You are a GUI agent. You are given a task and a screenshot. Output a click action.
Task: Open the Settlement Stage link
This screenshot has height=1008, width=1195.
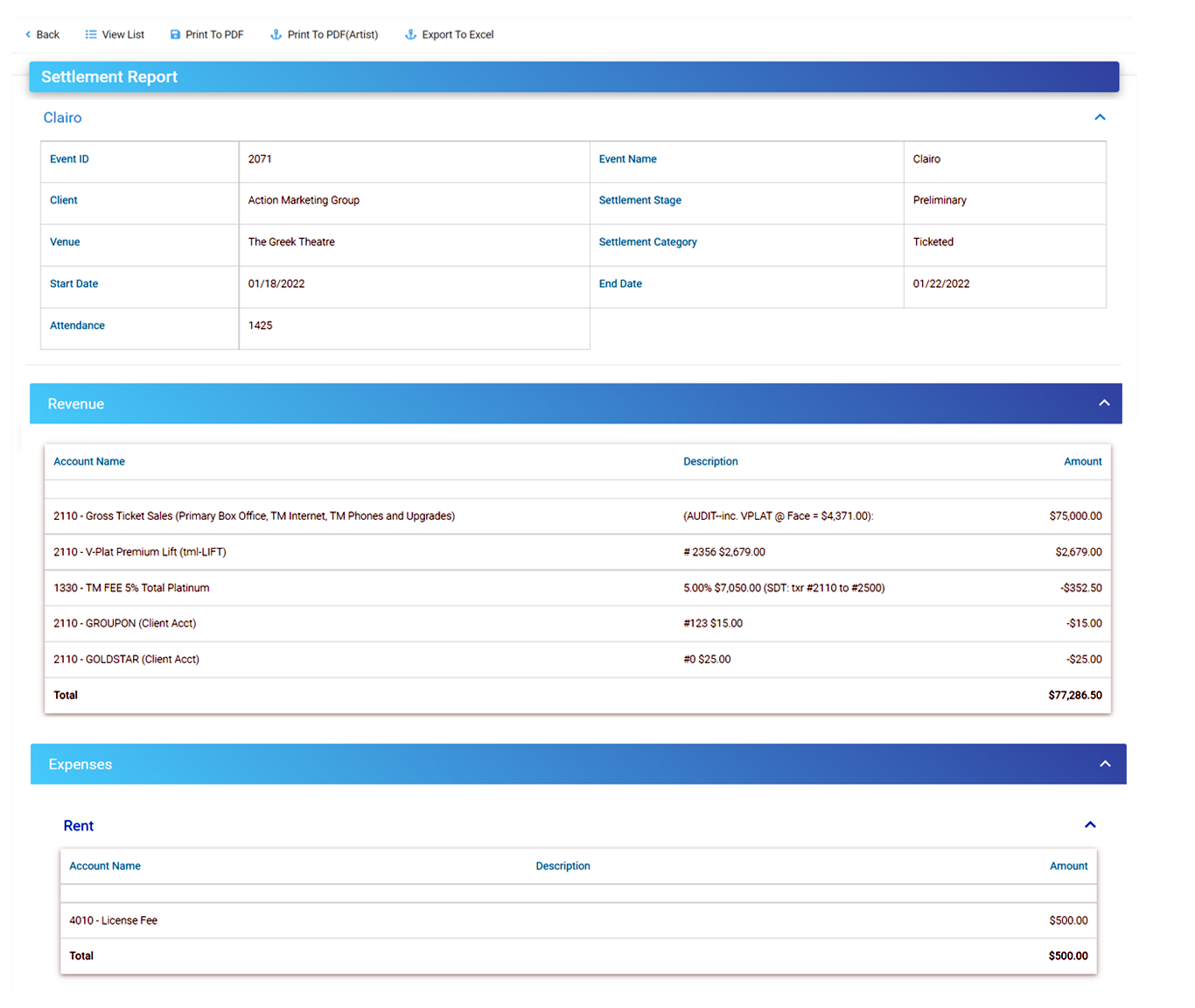pyautogui.click(x=640, y=199)
